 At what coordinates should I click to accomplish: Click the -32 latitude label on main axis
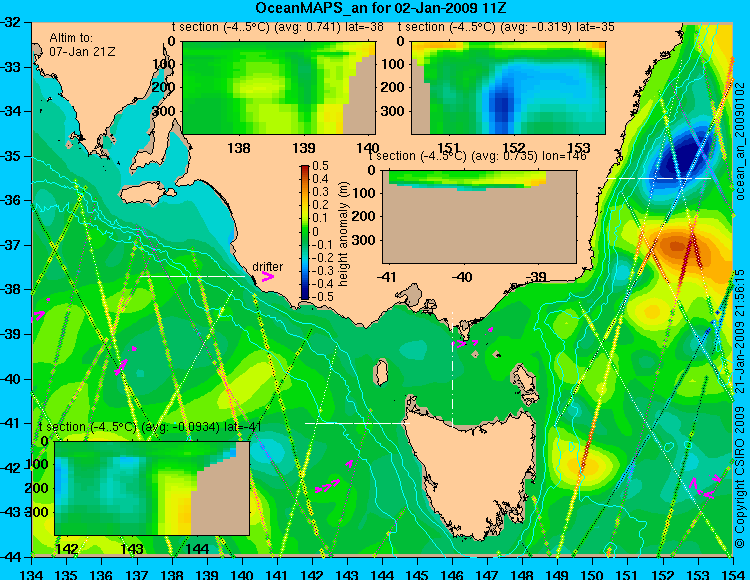pyautogui.click(x=11, y=22)
